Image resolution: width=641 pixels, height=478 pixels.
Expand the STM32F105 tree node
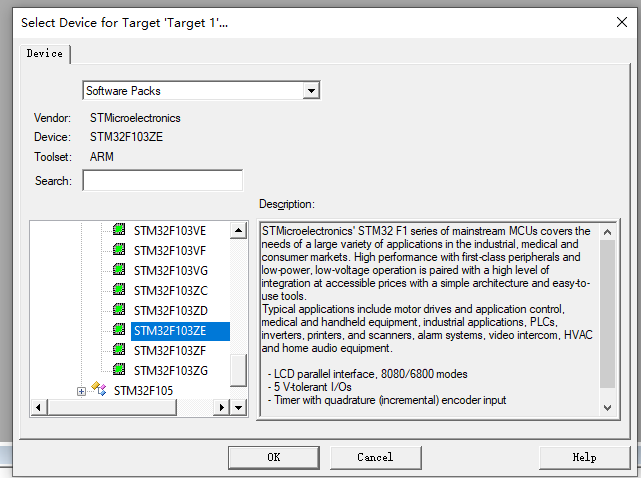pyautogui.click(x=81, y=392)
